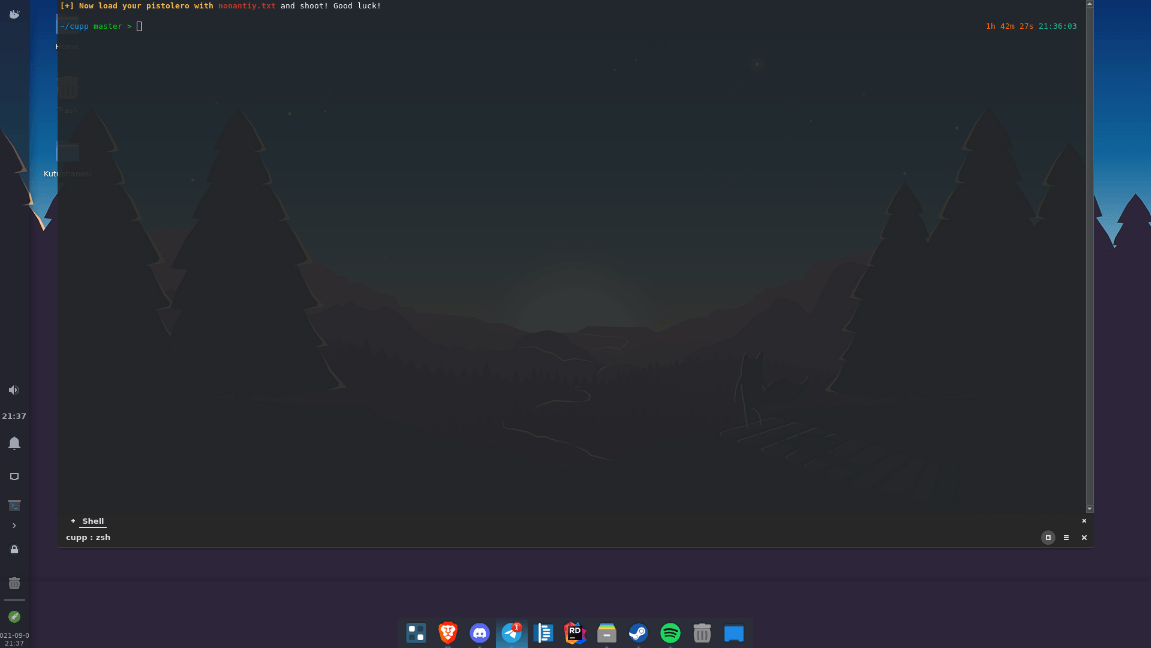Open Telegram with one unread badge
Screen dimensions: 1151x648
click(512, 633)
